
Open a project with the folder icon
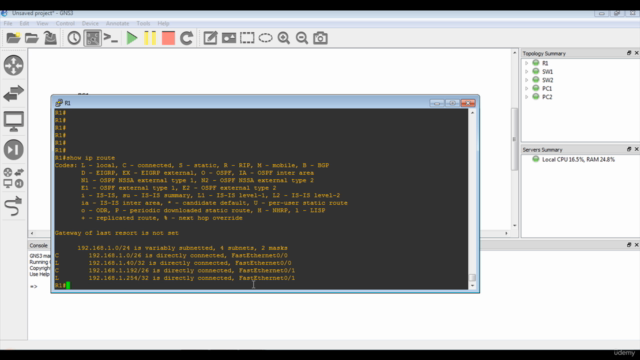(x=32, y=38)
